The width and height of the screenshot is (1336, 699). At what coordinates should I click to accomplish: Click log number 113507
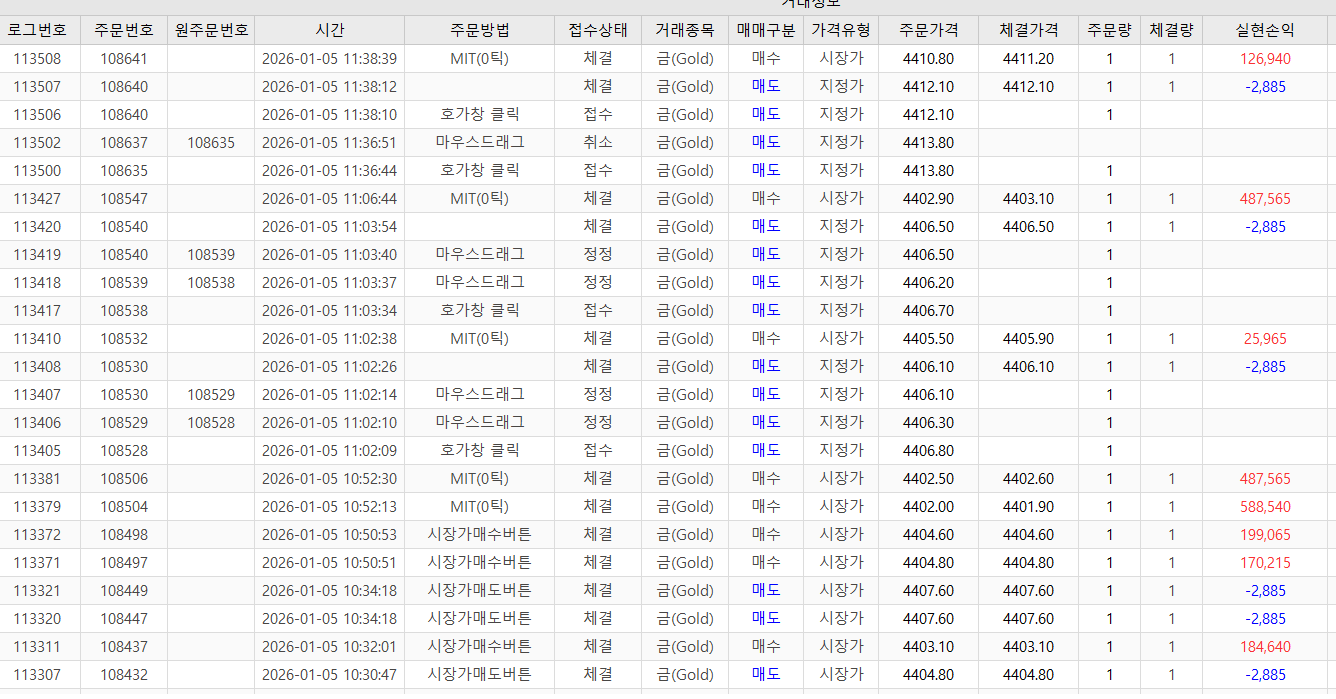(37, 87)
